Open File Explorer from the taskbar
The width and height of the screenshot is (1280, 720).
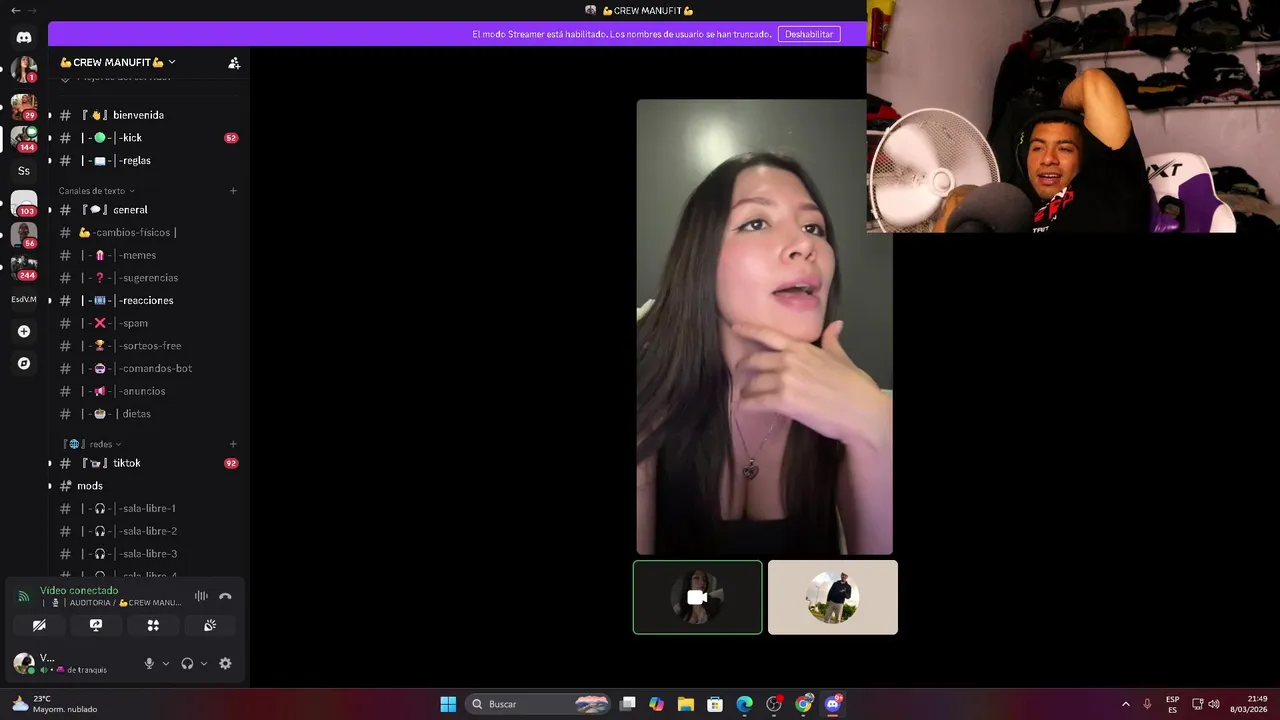(686, 704)
